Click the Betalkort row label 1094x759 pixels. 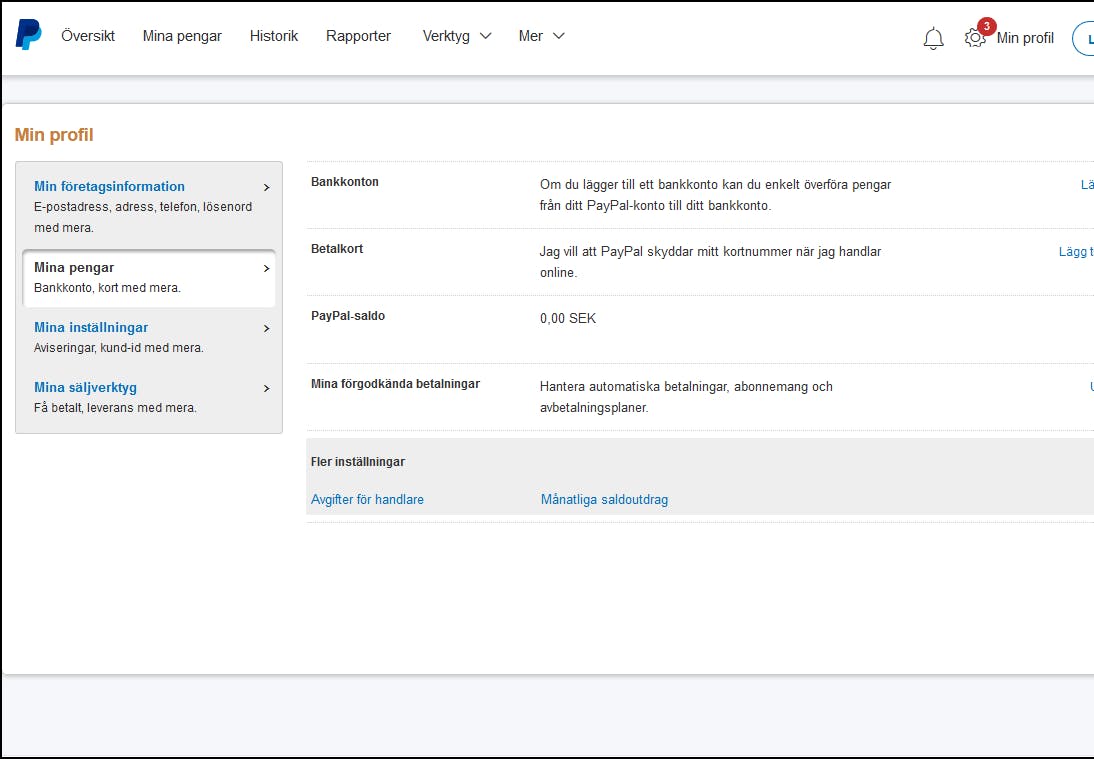pyautogui.click(x=337, y=249)
